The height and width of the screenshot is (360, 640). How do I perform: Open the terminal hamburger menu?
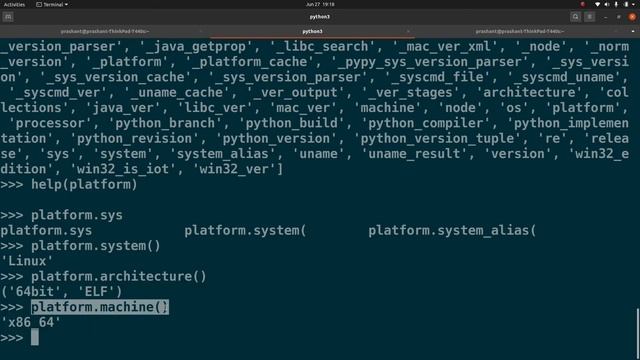tap(589, 17)
